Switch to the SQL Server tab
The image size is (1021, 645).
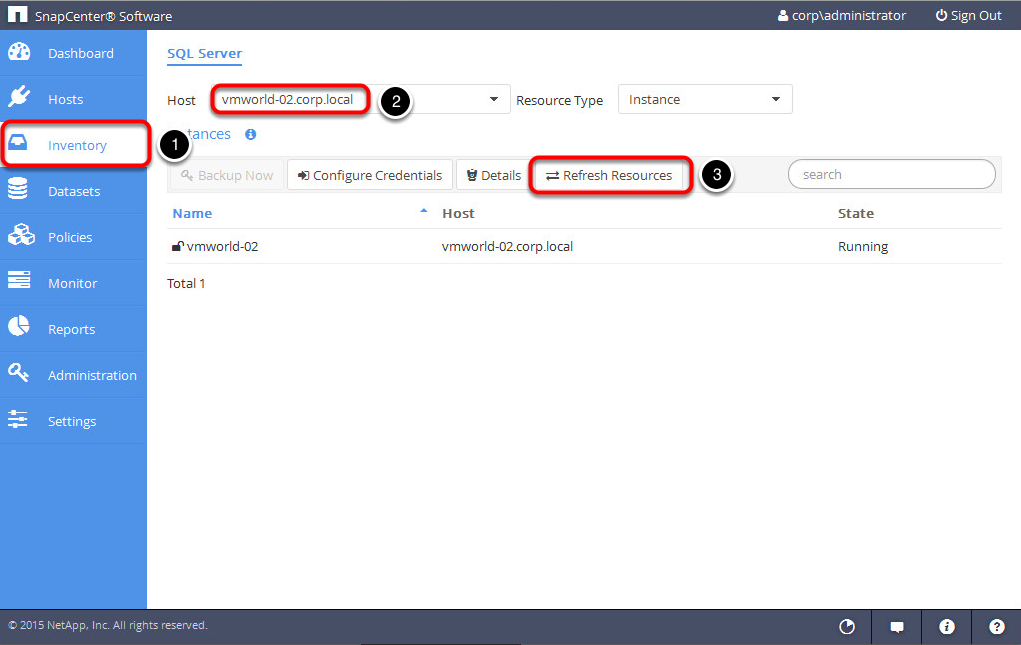[204, 54]
